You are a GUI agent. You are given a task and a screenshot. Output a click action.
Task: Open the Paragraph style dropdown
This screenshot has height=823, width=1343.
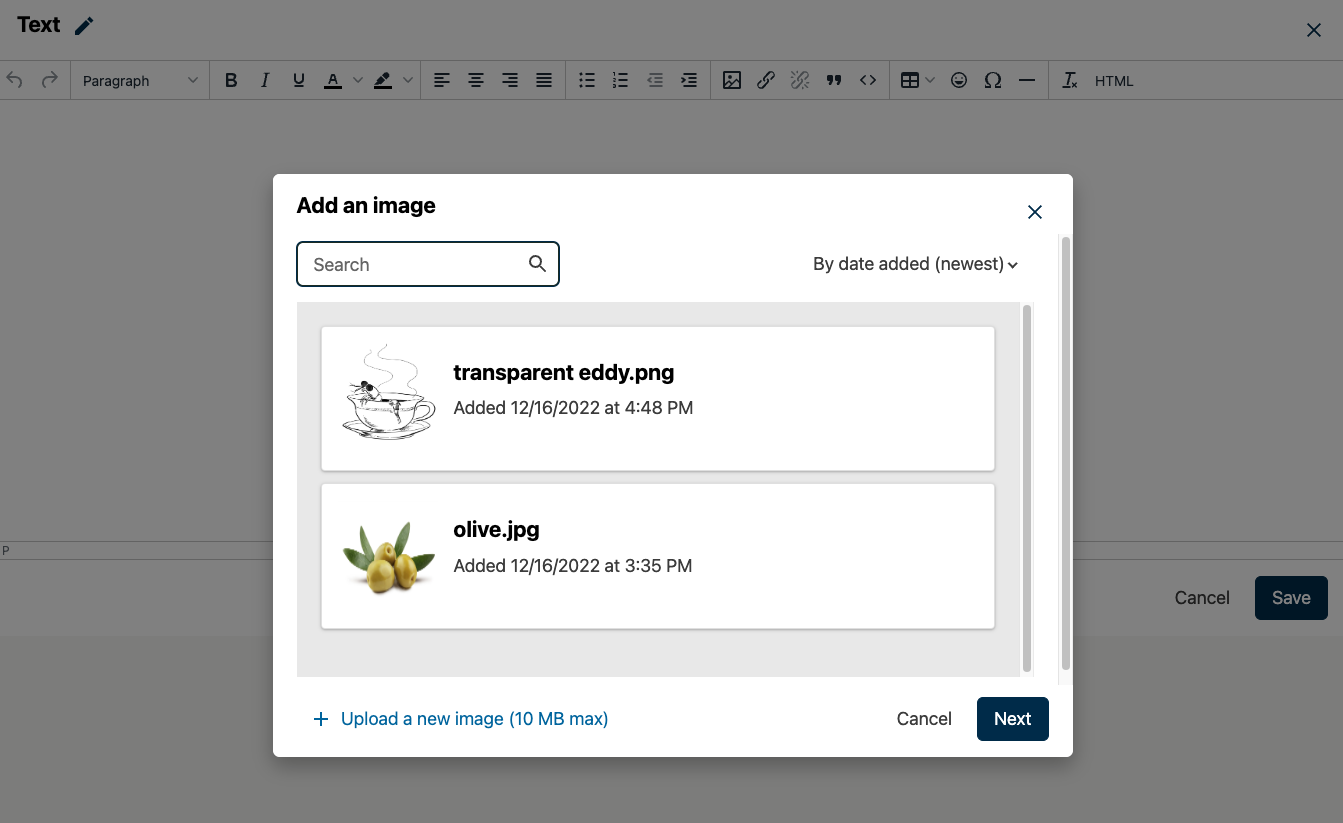click(140, 81)
